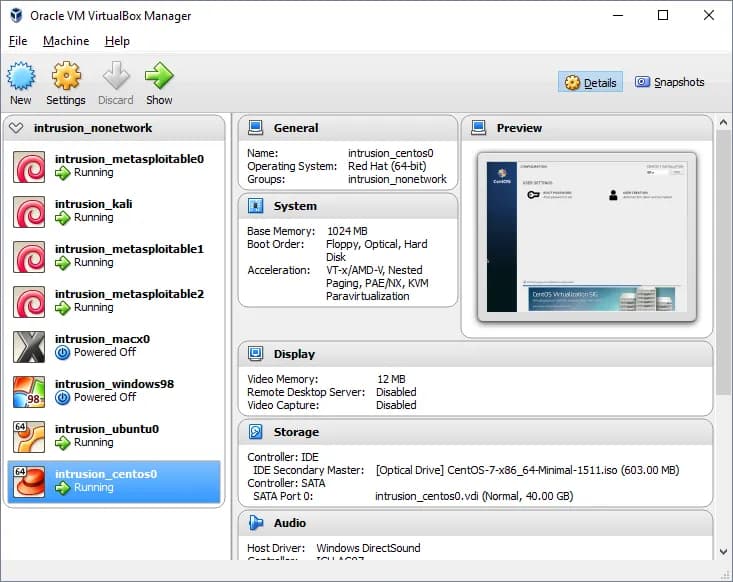Open the Machine menu
733x582 pixels.
(x=66, y=41)
